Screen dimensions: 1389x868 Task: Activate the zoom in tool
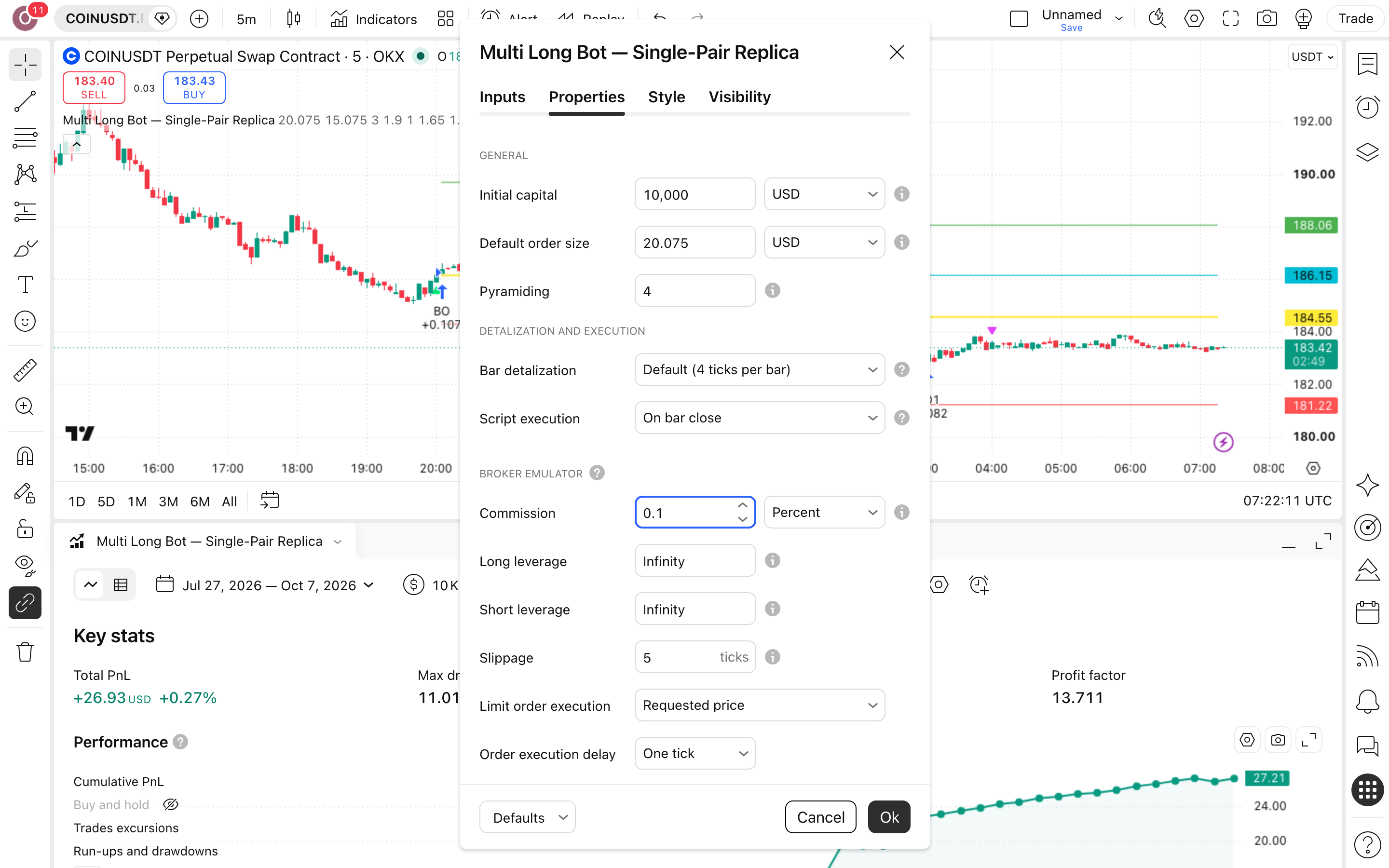(25, 407)
